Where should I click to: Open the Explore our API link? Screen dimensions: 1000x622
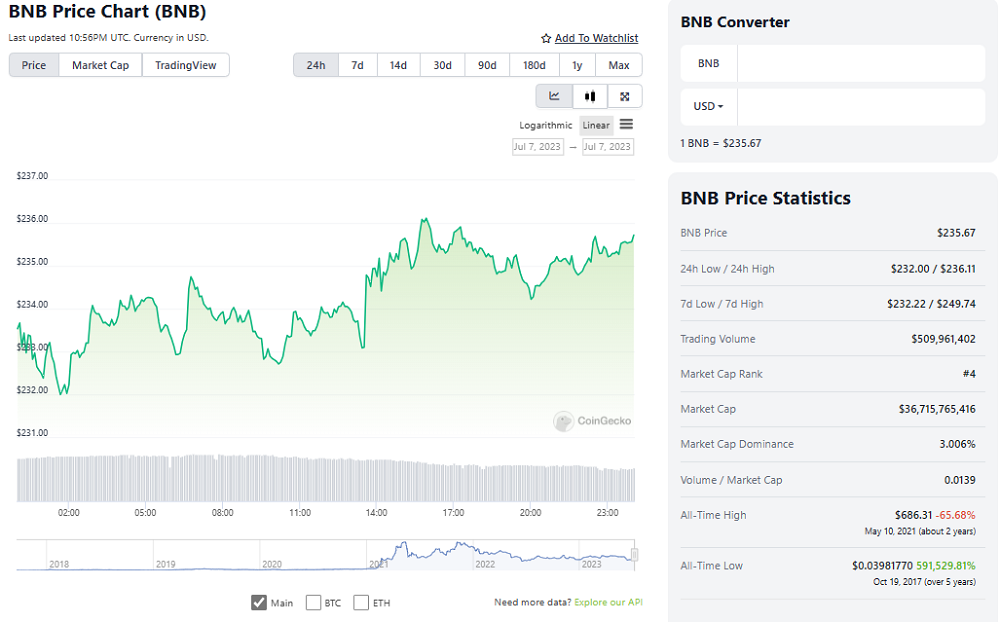coord(608,602)
